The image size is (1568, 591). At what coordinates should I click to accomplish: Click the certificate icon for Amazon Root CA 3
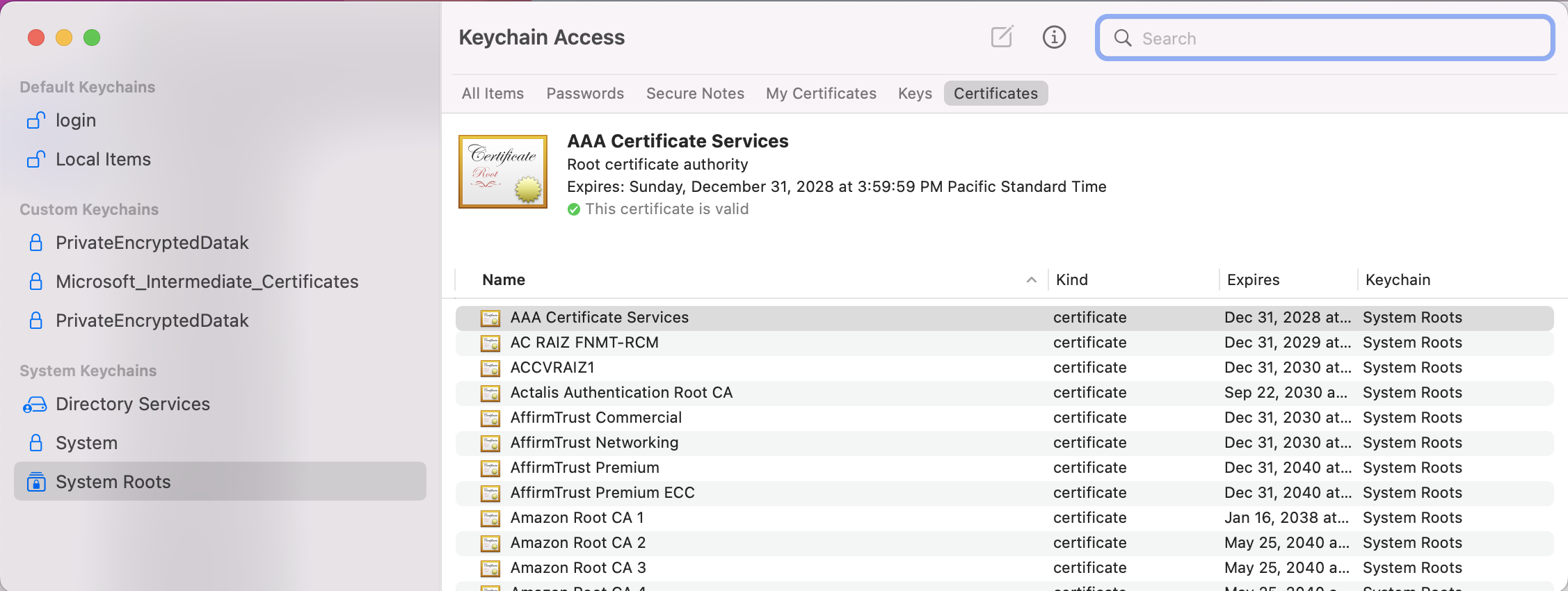(490, 568)
